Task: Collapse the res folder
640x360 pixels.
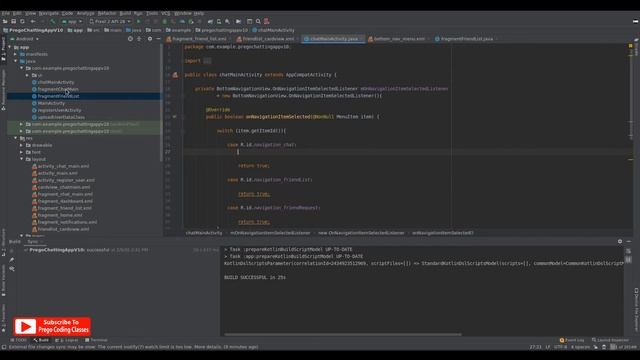Action: [16, 138]
